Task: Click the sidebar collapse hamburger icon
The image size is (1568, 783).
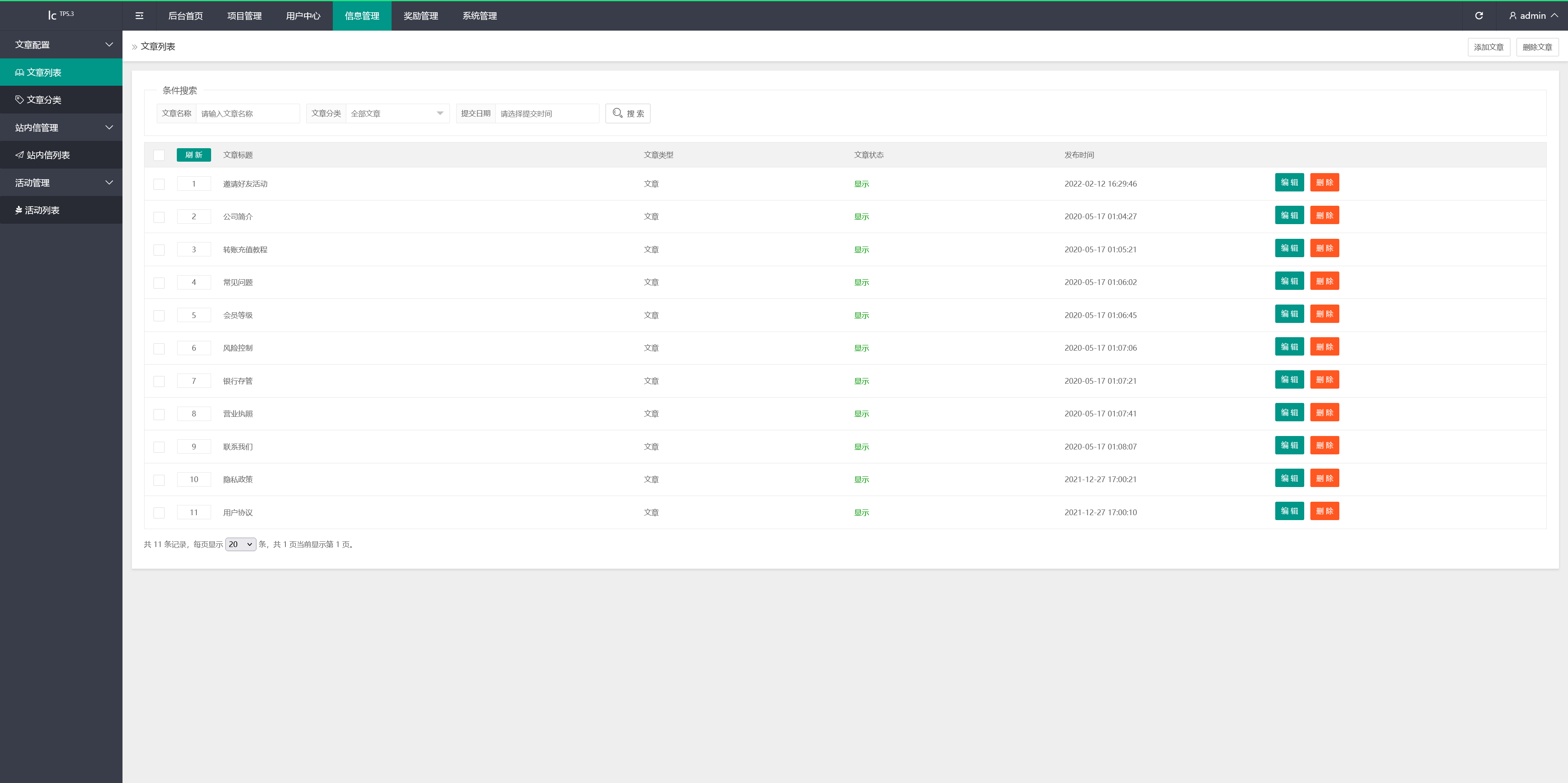Action: click(139, 16)
